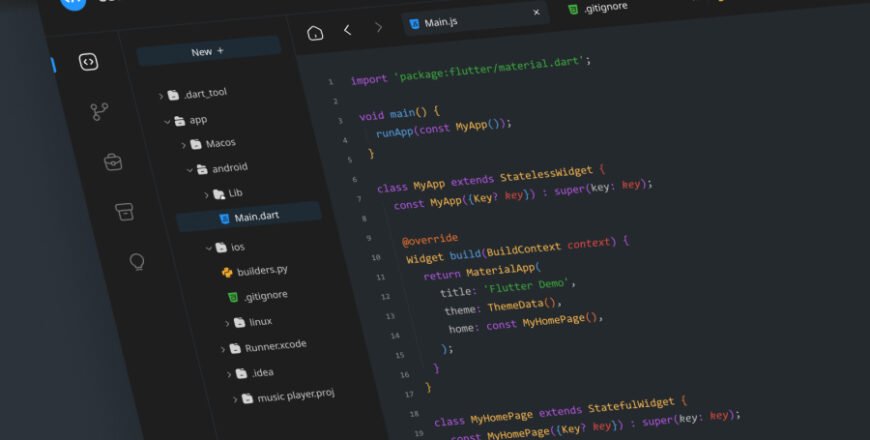Image resolution: width=870 pixels, height=440 pixels.
Task: Open music player.proj folder
Action: pyautogui.click(x=295, y=396)
